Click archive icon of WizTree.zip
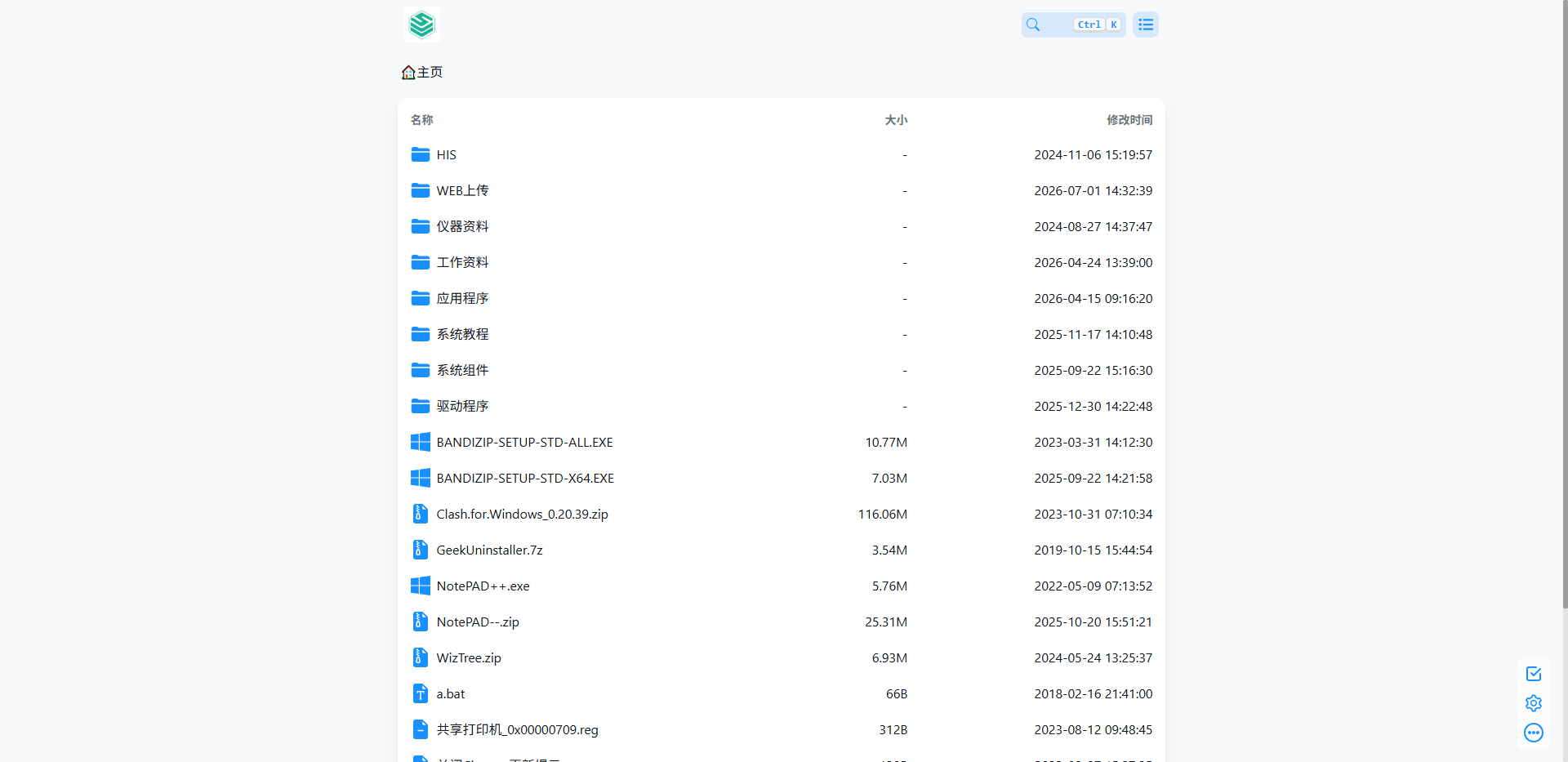The image size is (1568, 762). 420,657
